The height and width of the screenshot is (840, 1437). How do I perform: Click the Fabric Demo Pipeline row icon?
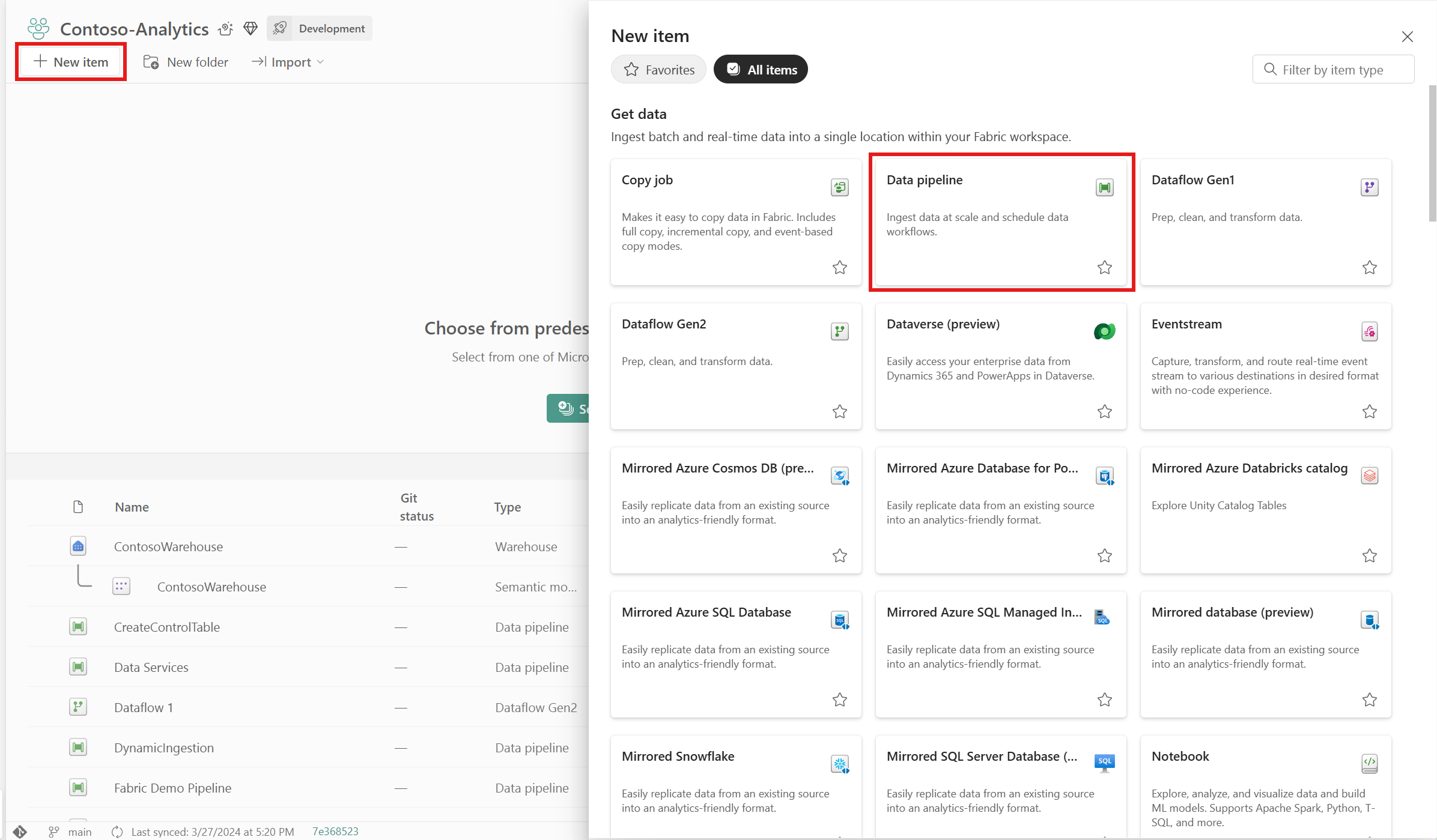coord(78,787)
